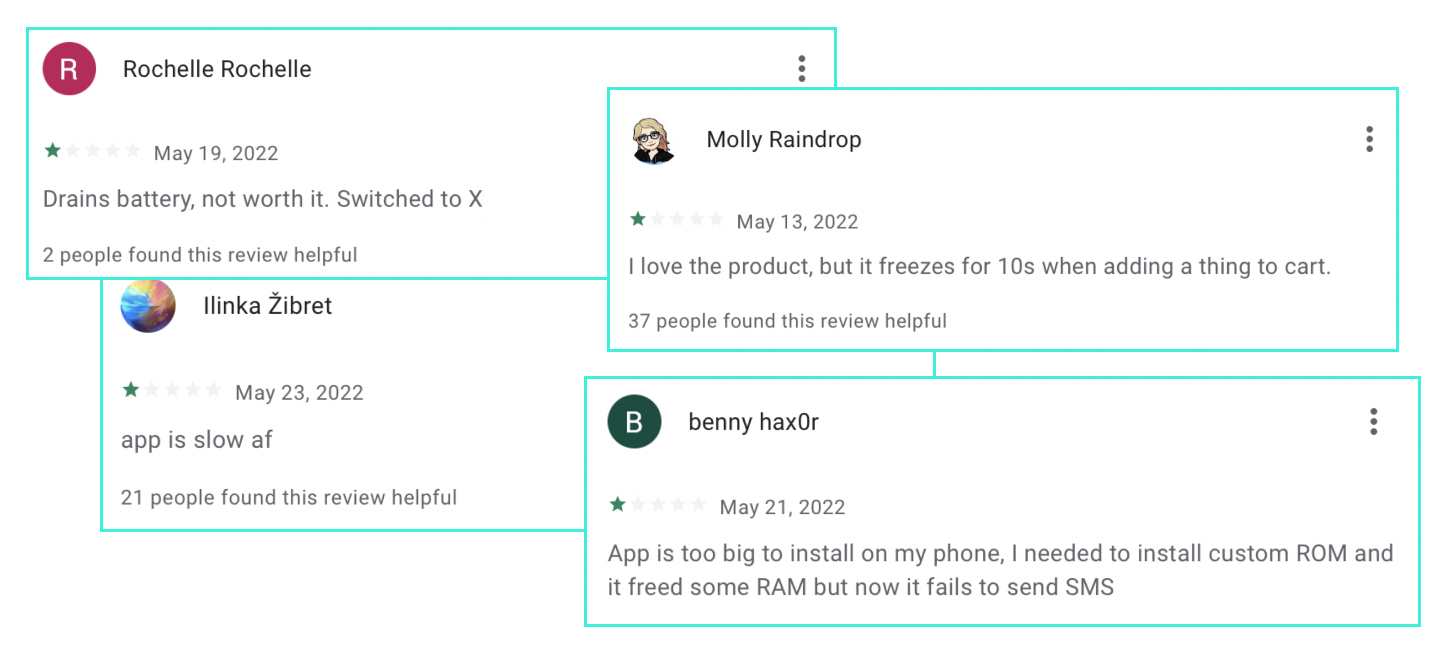Open benny hax0r review three-dot menu
This screenshot has height=654, width=1446.
click(x=1374, y=422)
